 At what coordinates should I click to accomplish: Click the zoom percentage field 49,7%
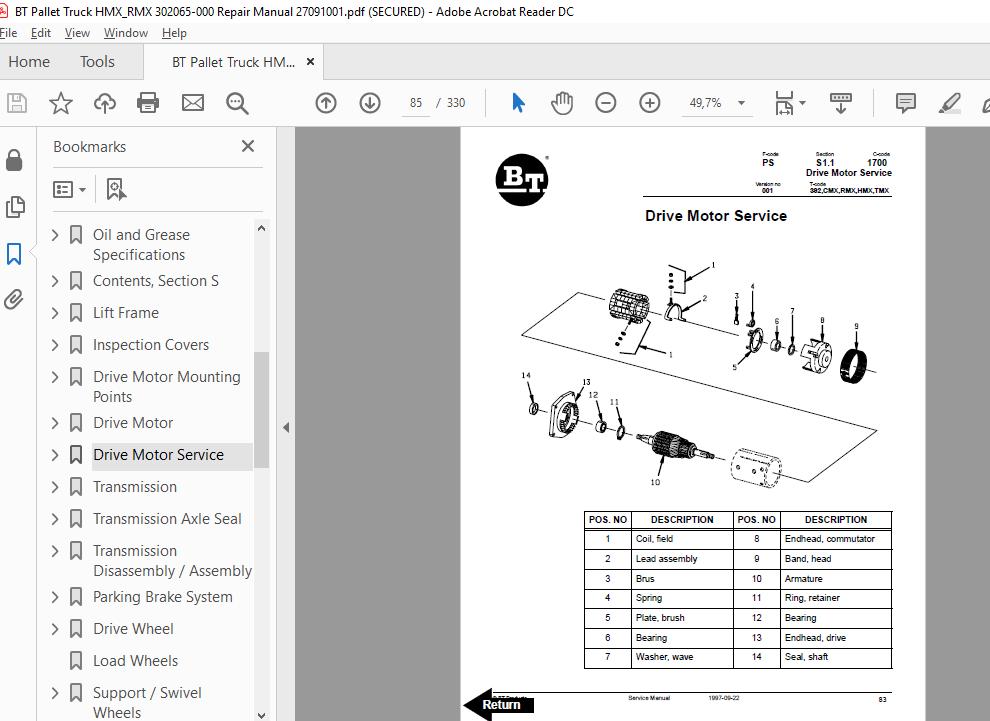[x=705, y=103]
